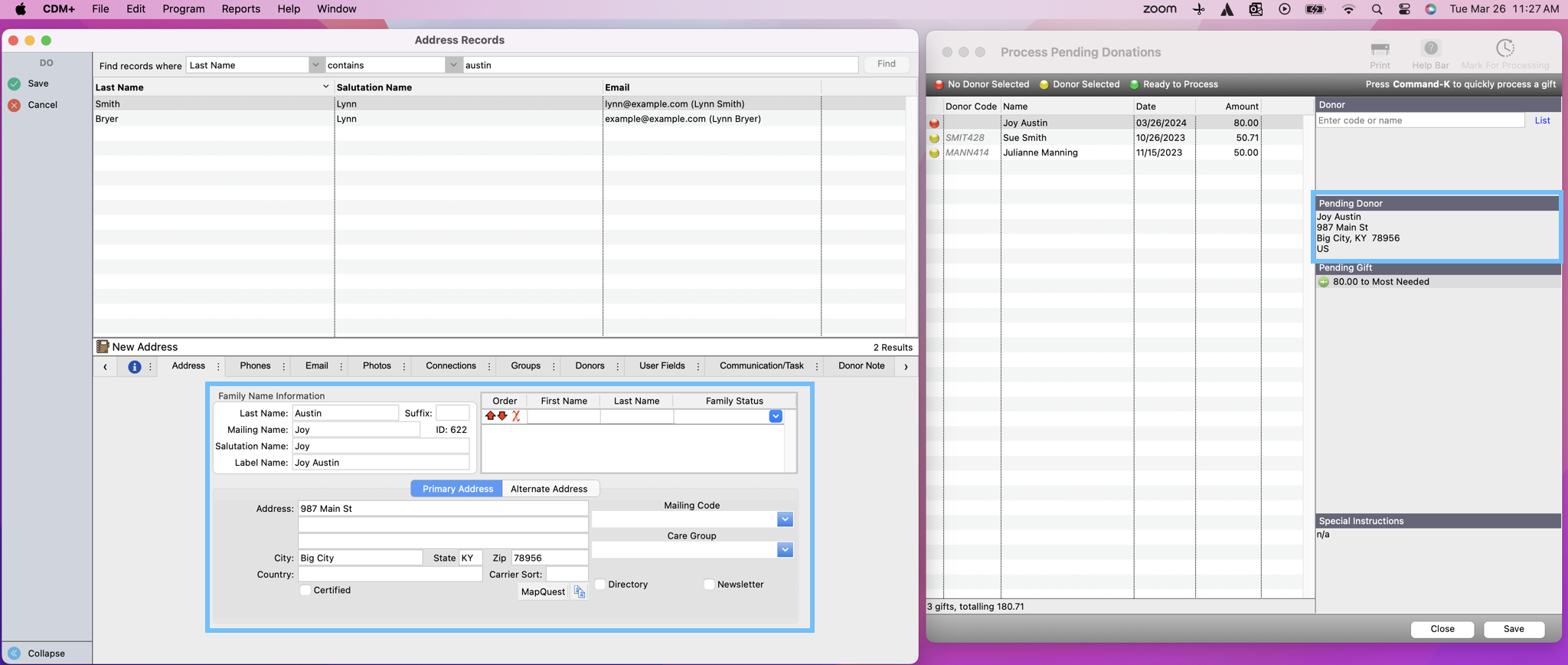Enable the Certified checkbox

(x=305, y=590)
